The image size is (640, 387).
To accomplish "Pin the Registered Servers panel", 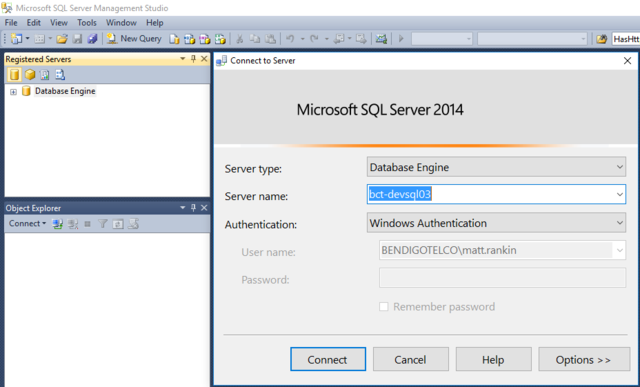I will (x=193, y=59).
